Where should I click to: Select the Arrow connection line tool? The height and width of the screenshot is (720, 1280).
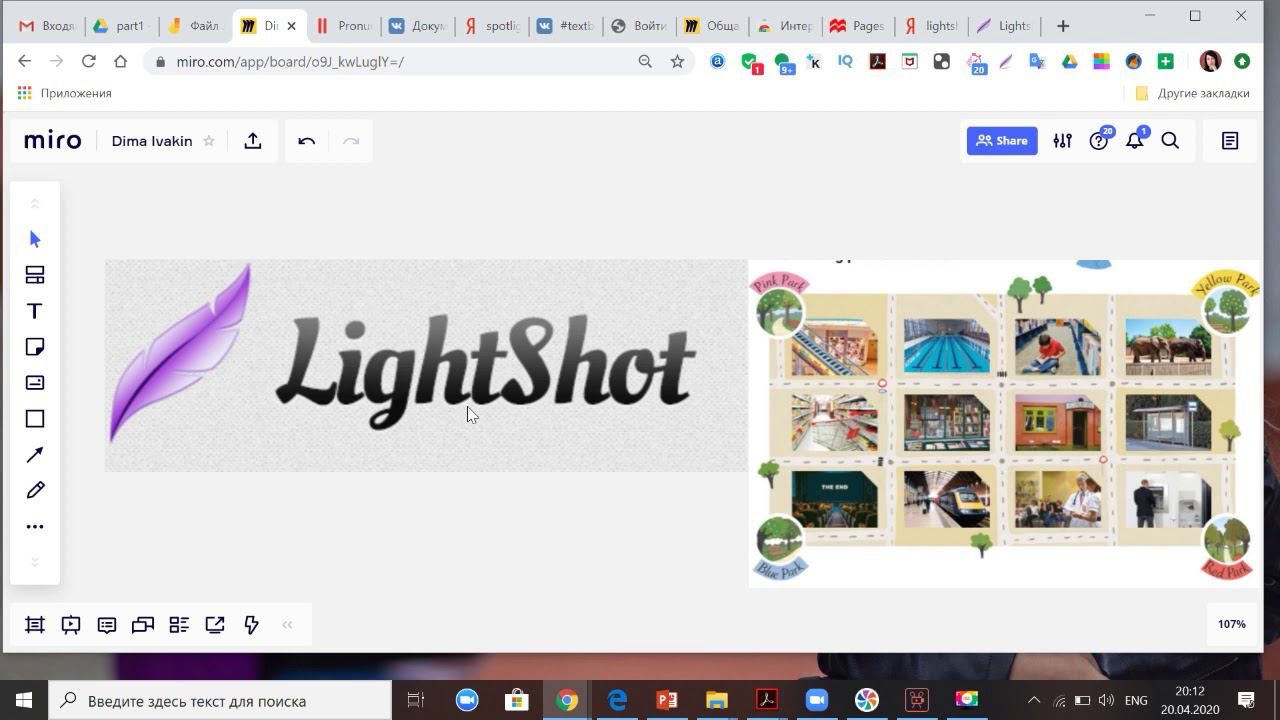[35, 455]
